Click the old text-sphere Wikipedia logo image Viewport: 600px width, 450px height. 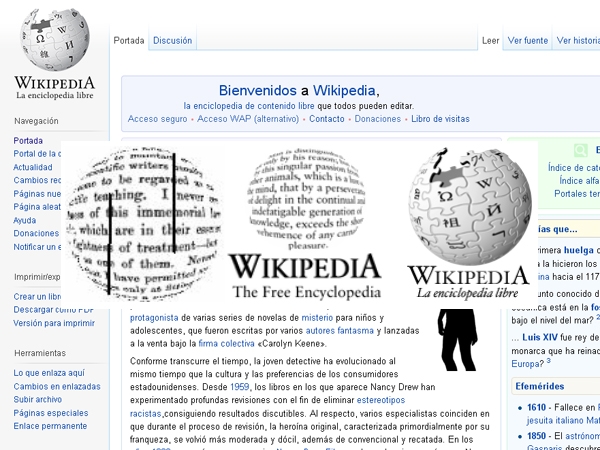pos(143,224)
